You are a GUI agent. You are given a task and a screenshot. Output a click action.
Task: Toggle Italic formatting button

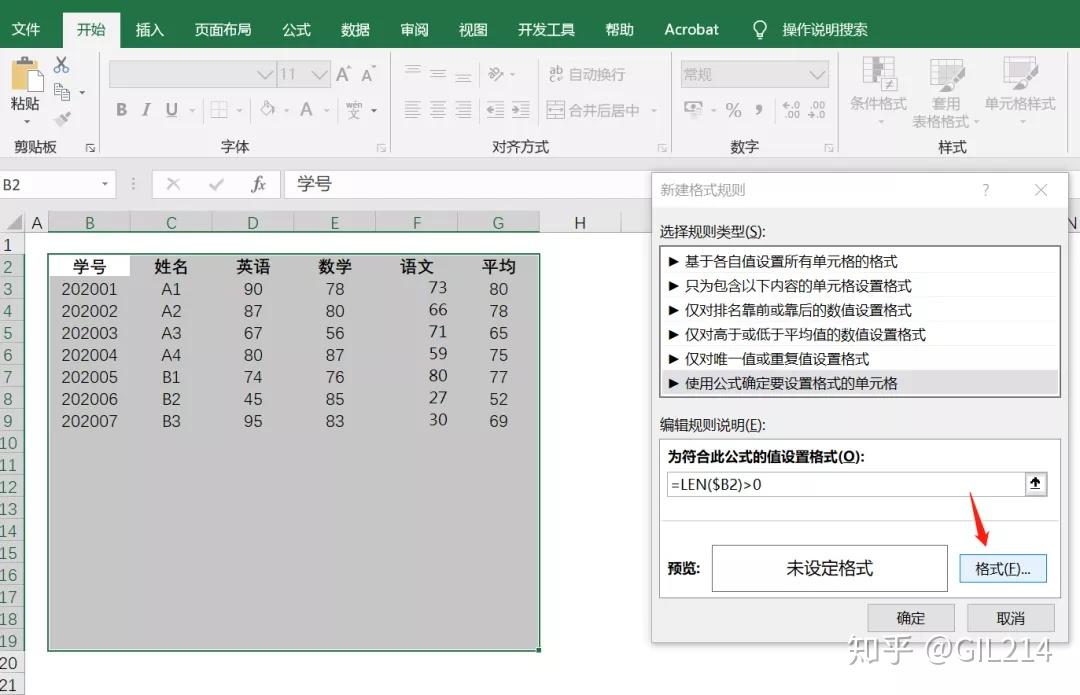(146, 110)
